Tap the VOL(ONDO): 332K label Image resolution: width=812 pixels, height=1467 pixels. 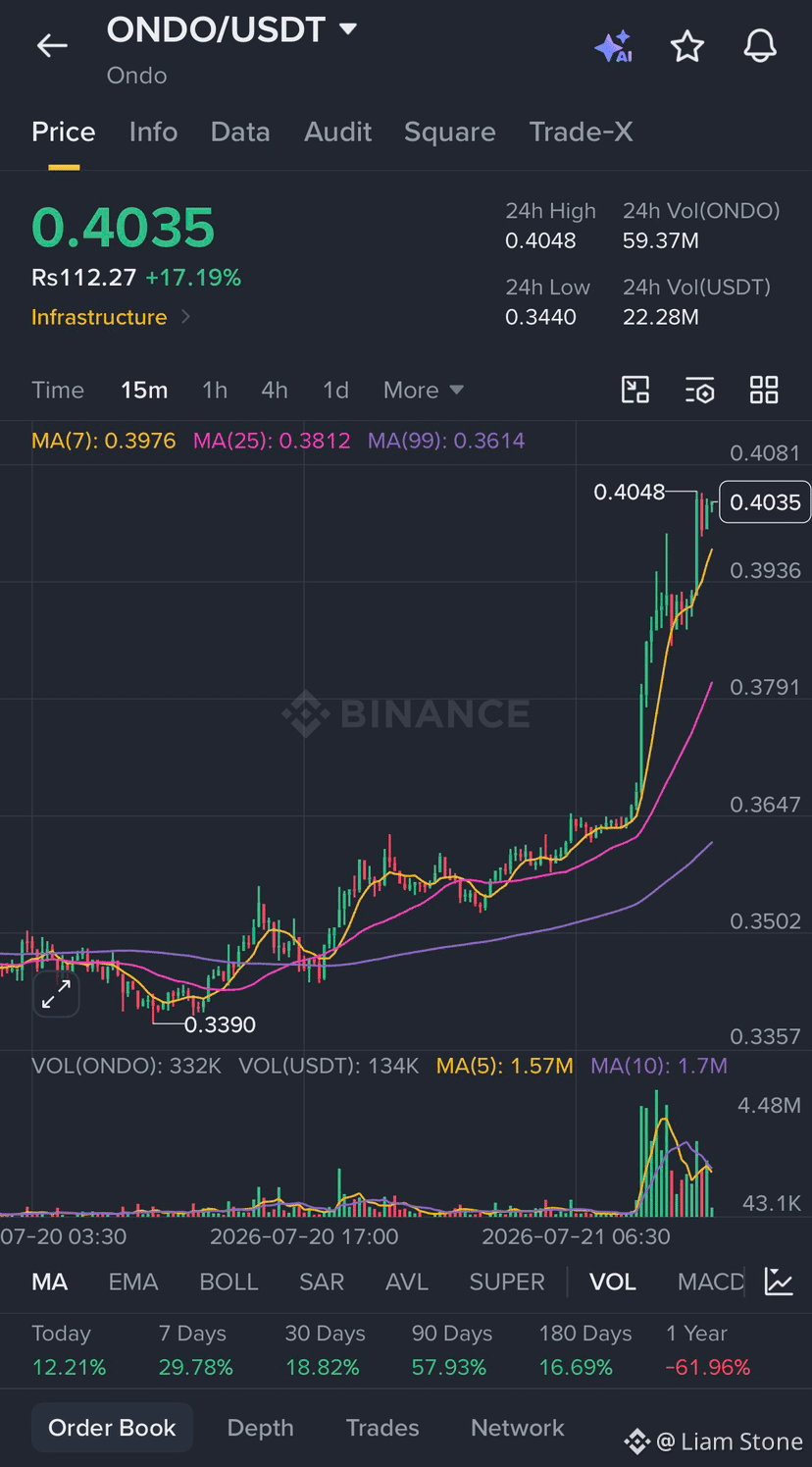coord(127,1066)
